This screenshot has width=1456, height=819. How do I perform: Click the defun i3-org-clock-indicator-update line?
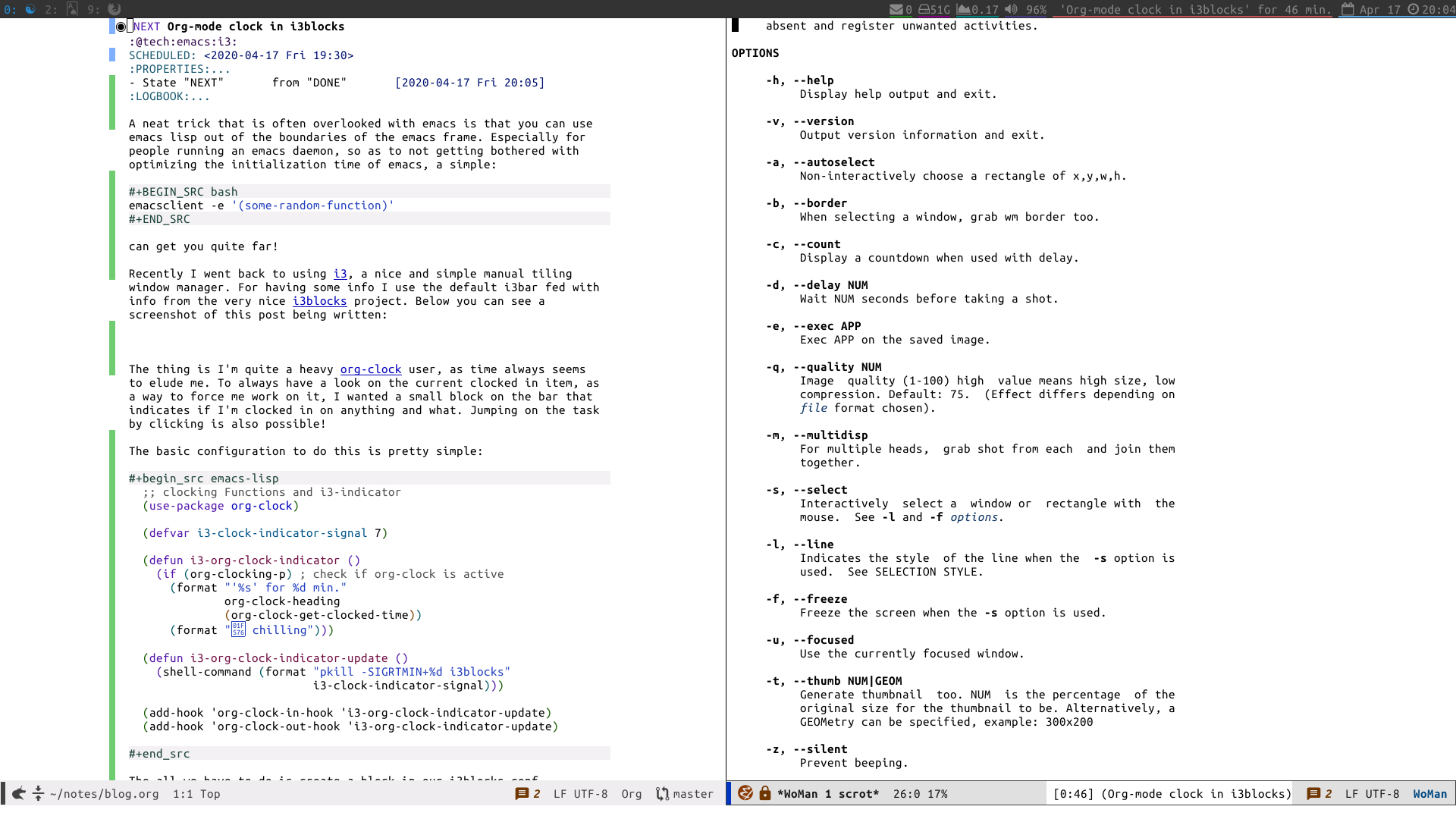275,658
